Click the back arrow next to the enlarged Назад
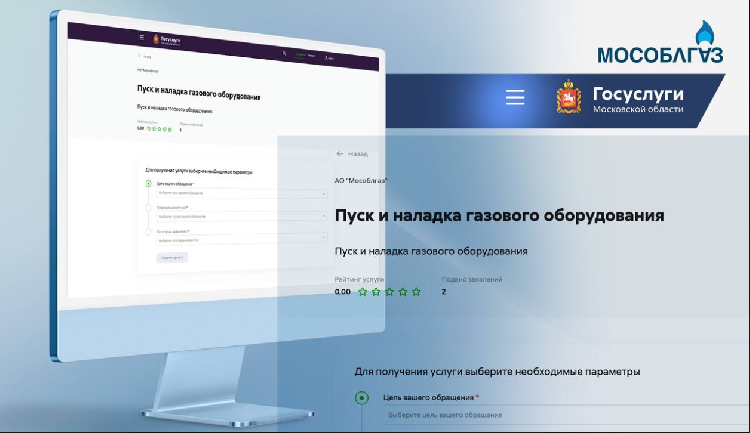Viewport: 750px width, 433px height. coord(340,154)
